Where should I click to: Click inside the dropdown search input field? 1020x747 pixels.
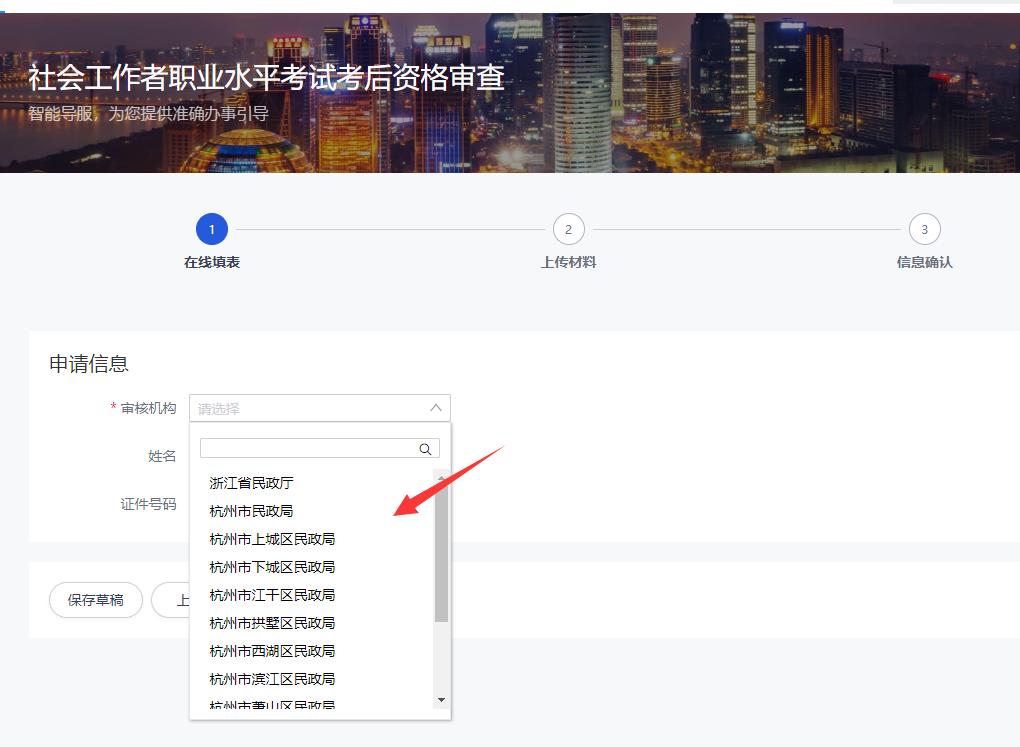click(310, 447)
